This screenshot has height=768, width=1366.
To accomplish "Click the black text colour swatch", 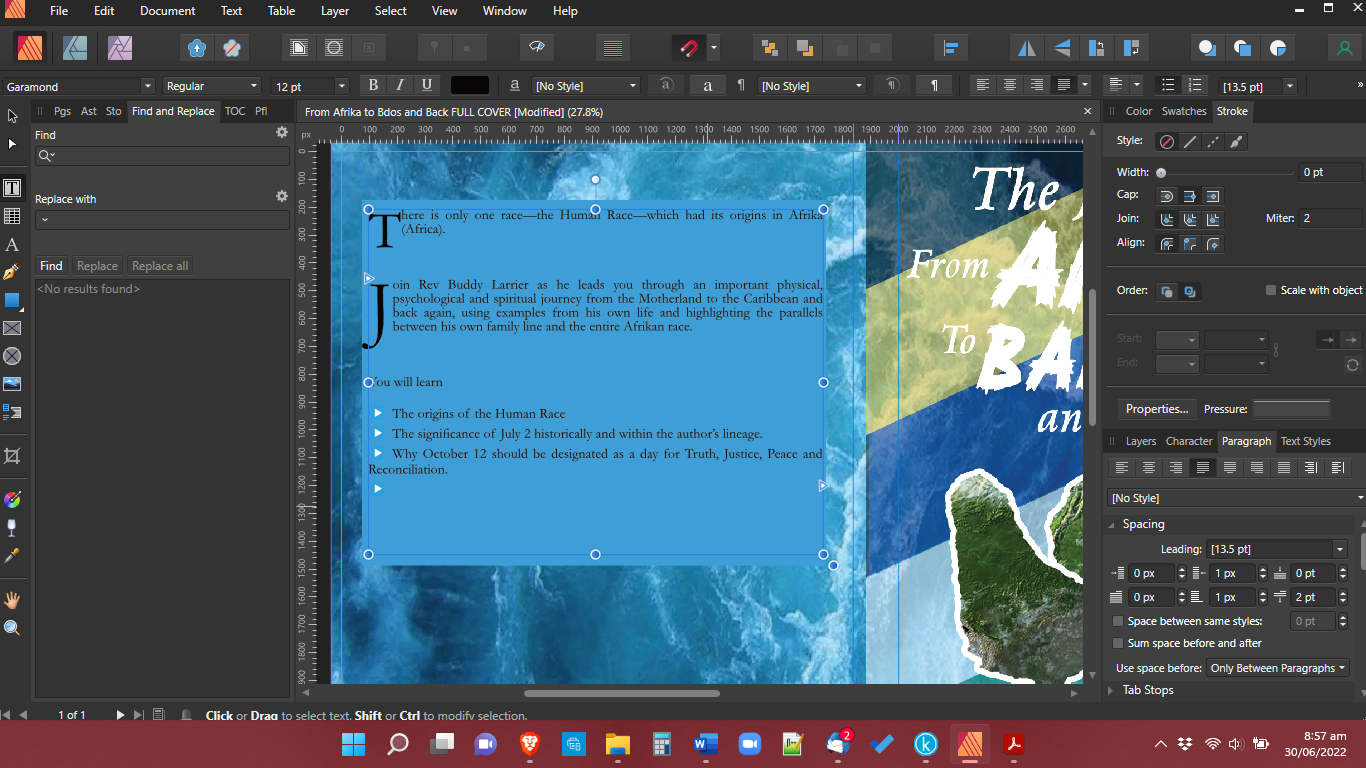I will point(469,85).
